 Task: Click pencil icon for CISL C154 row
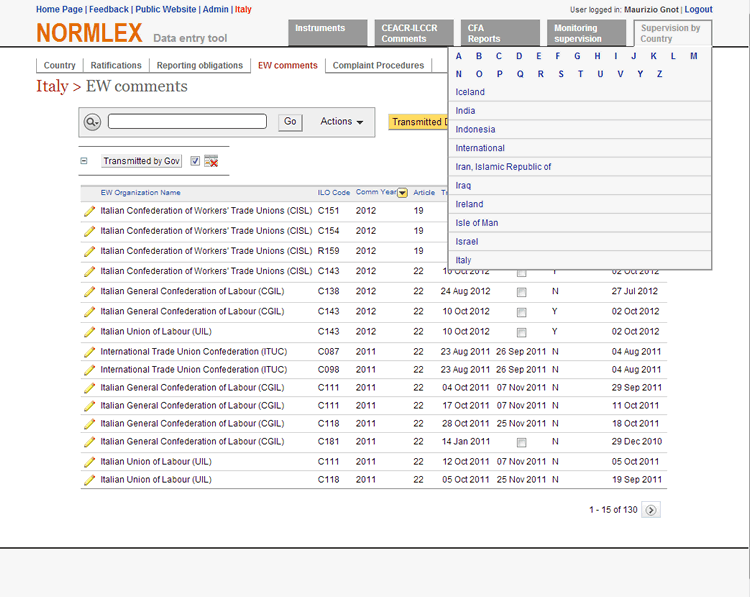coord(89,231)
